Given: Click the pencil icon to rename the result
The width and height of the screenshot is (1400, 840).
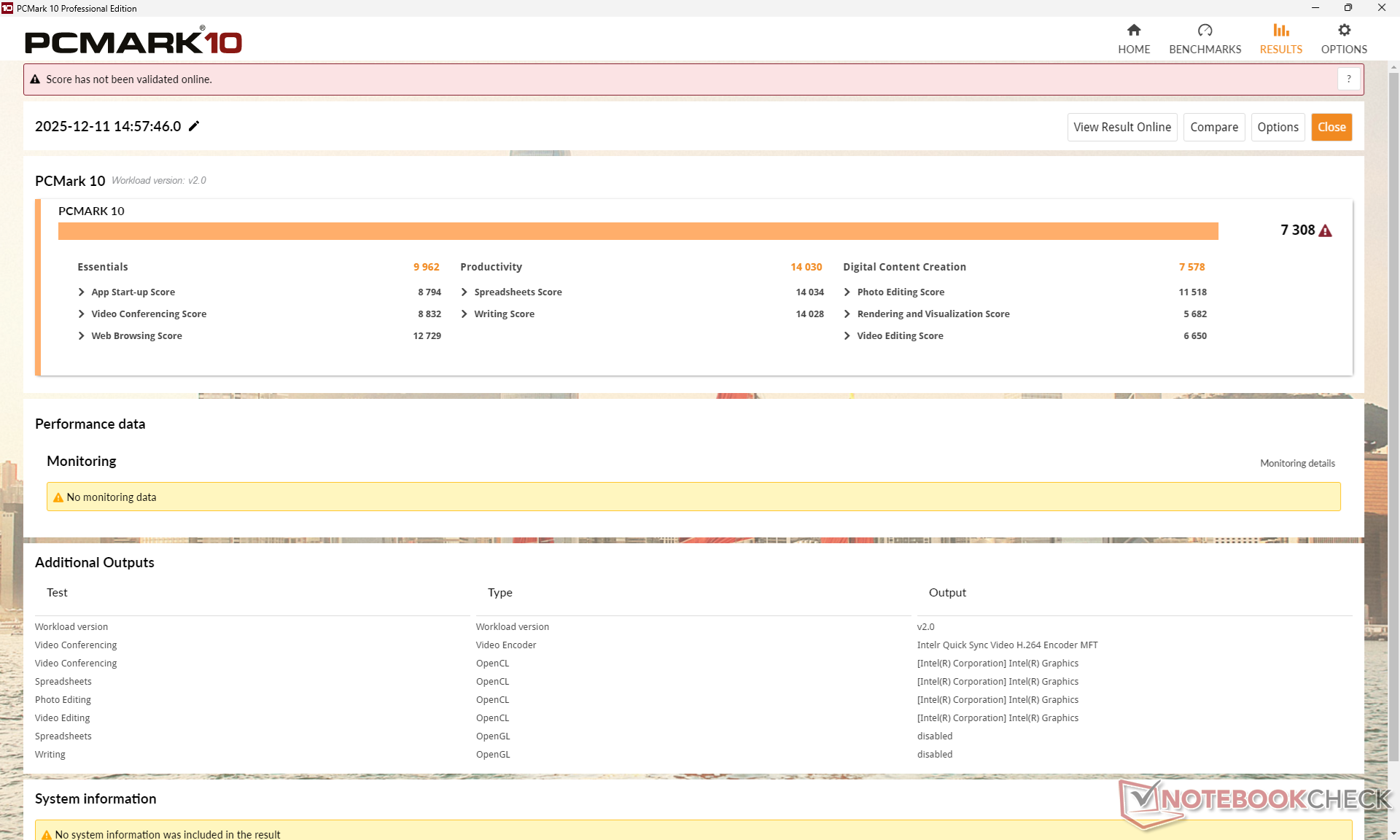Looking at the screenshot, I should click(x=194, y=126).
